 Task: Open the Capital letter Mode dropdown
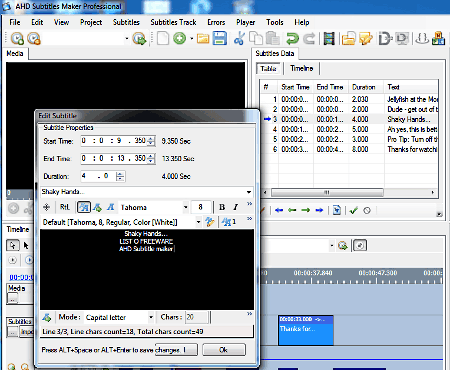(151, 317)
